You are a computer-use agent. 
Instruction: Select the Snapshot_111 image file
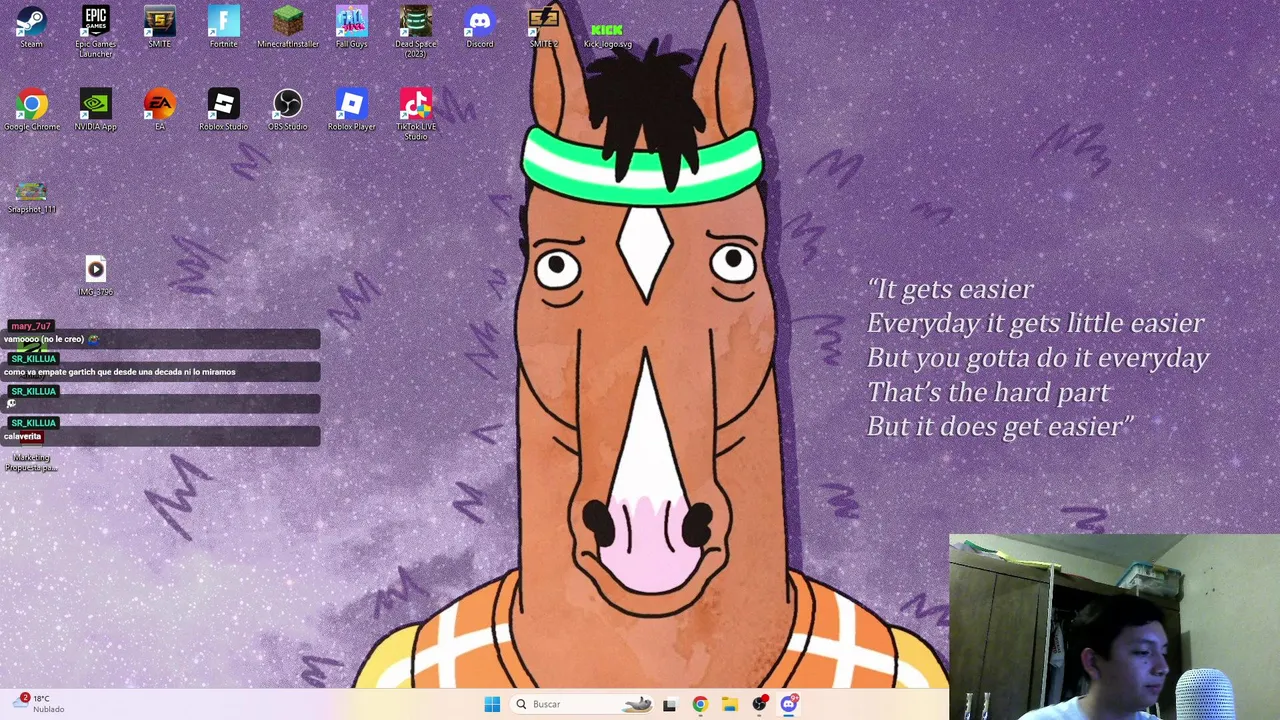click(x=31, y=197)
